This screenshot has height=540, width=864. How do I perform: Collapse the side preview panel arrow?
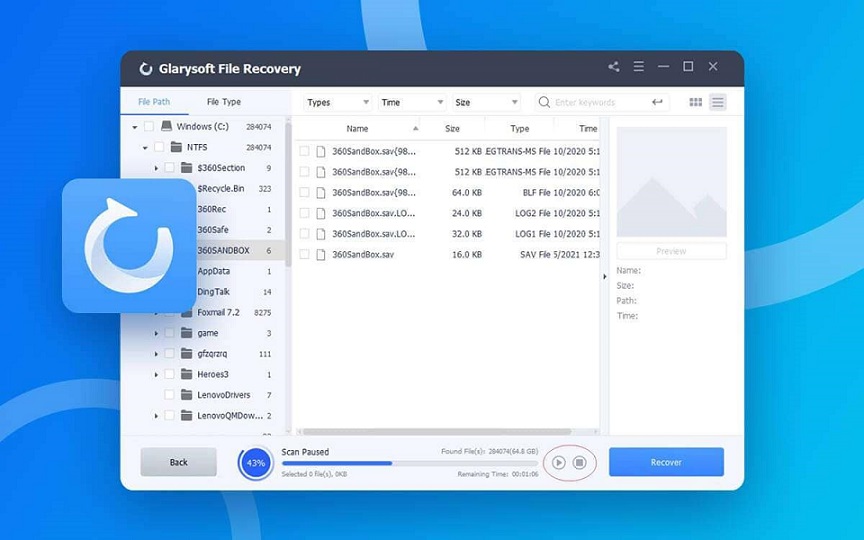[x=604, y=277]
